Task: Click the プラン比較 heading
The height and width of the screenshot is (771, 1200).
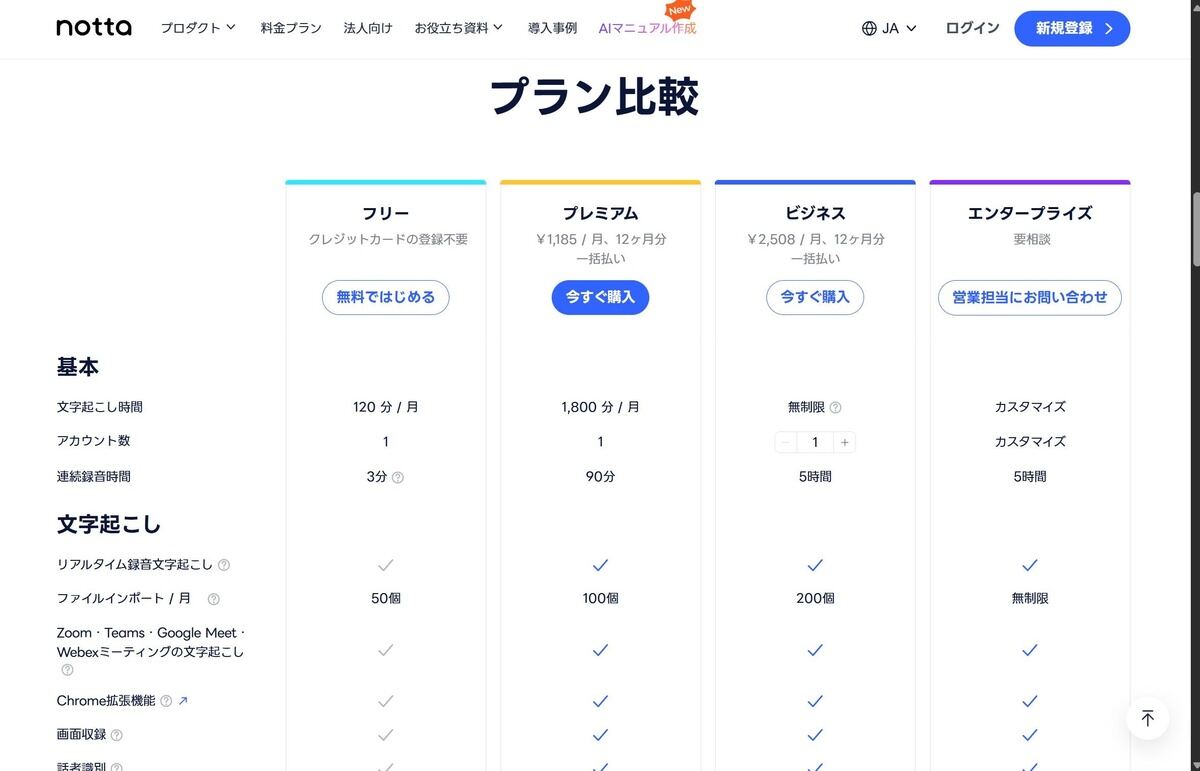Action: [x=594, y=97]
